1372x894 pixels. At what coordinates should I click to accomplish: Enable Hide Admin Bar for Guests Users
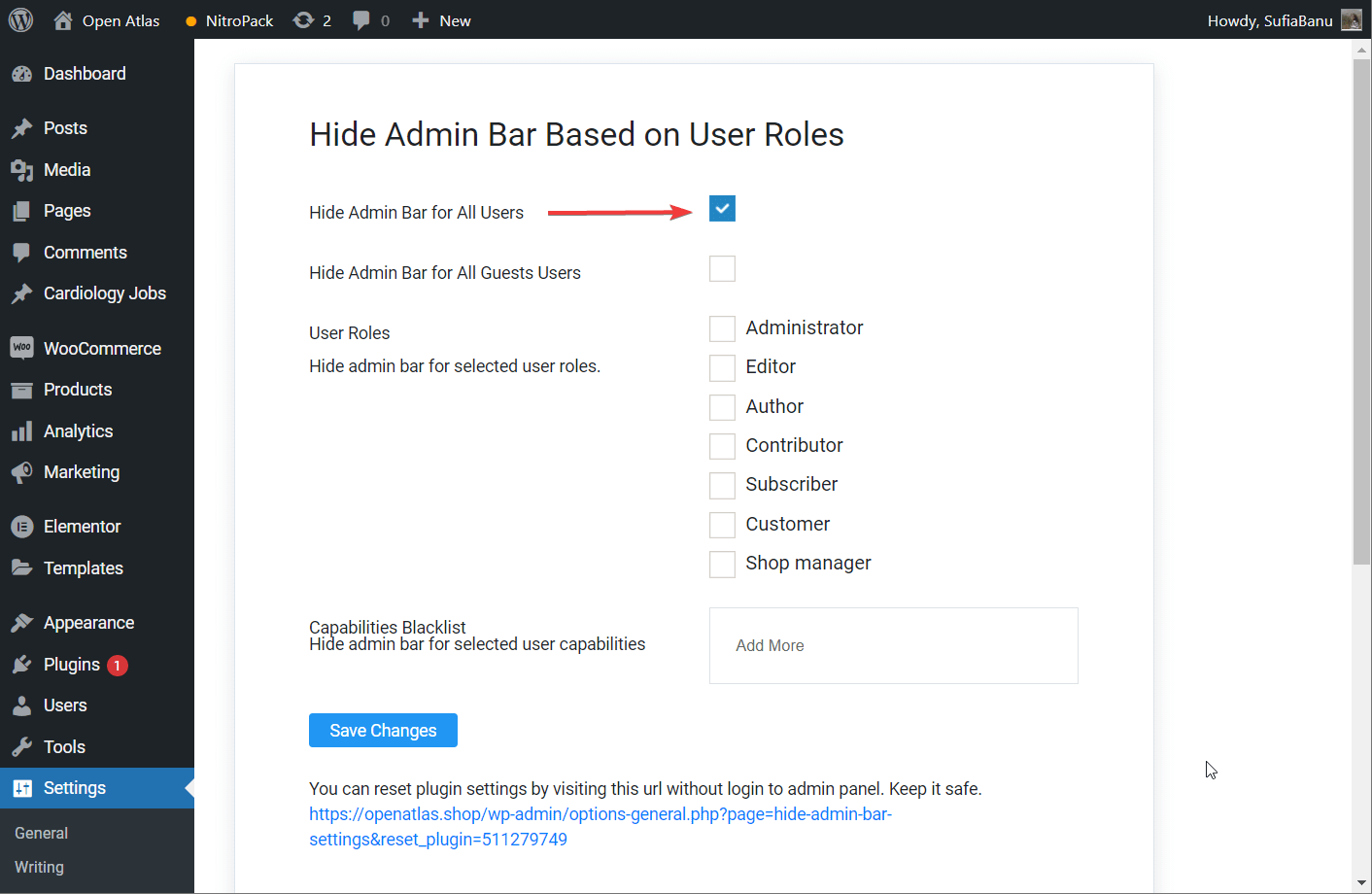[722, 269]
